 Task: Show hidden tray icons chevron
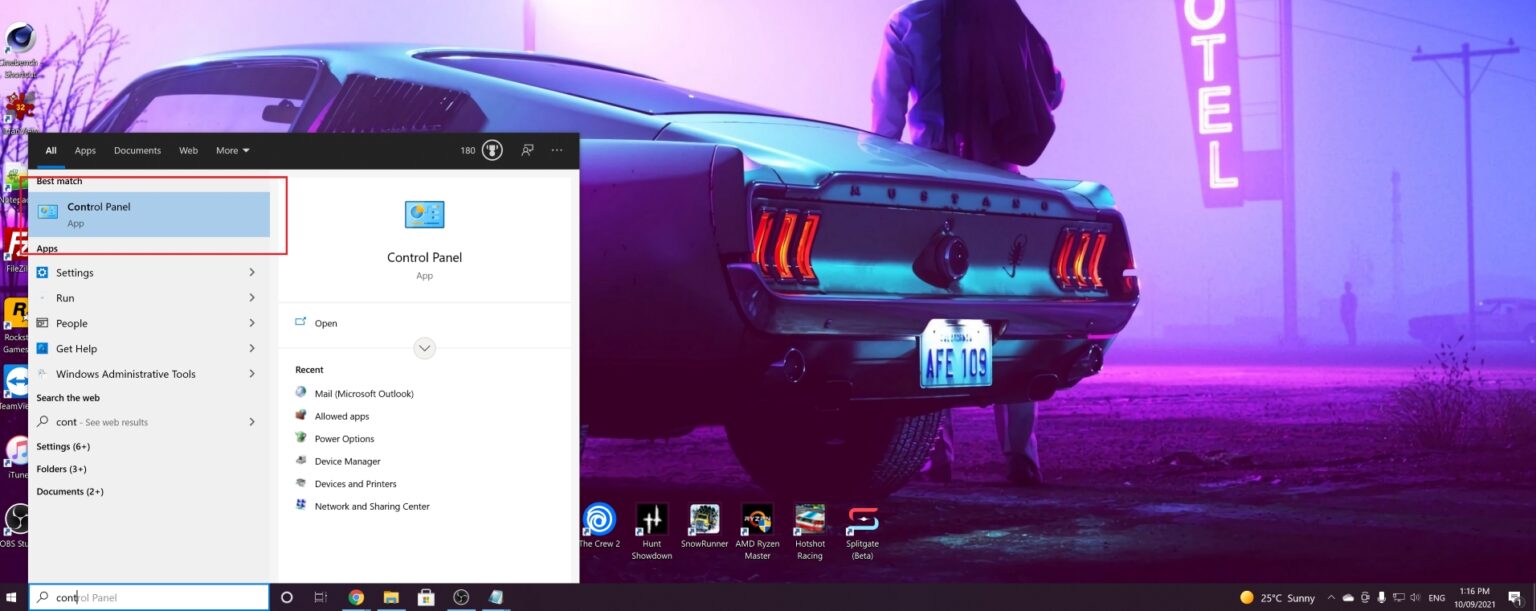coord(1330,597)
